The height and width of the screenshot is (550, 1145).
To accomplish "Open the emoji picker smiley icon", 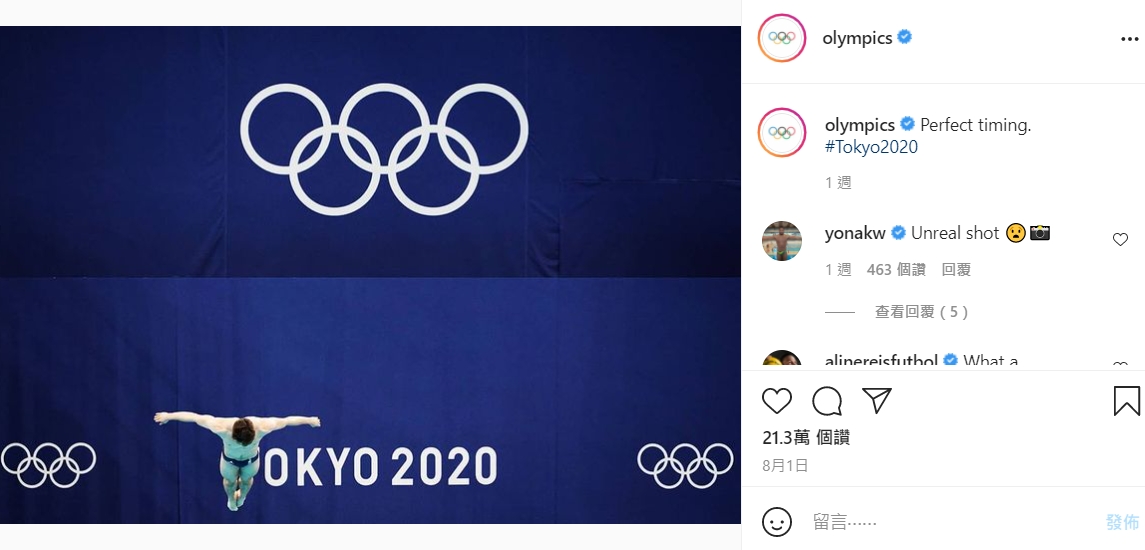I will [x=777, y=522].
